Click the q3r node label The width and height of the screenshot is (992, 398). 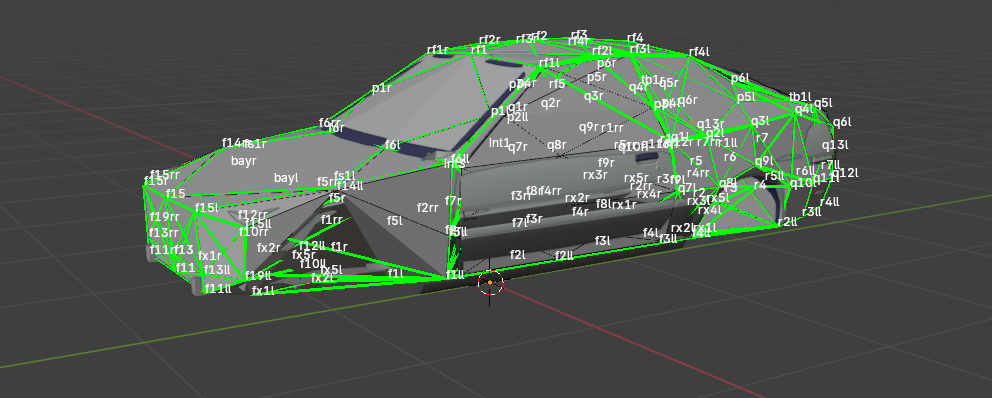pos(593,96)
